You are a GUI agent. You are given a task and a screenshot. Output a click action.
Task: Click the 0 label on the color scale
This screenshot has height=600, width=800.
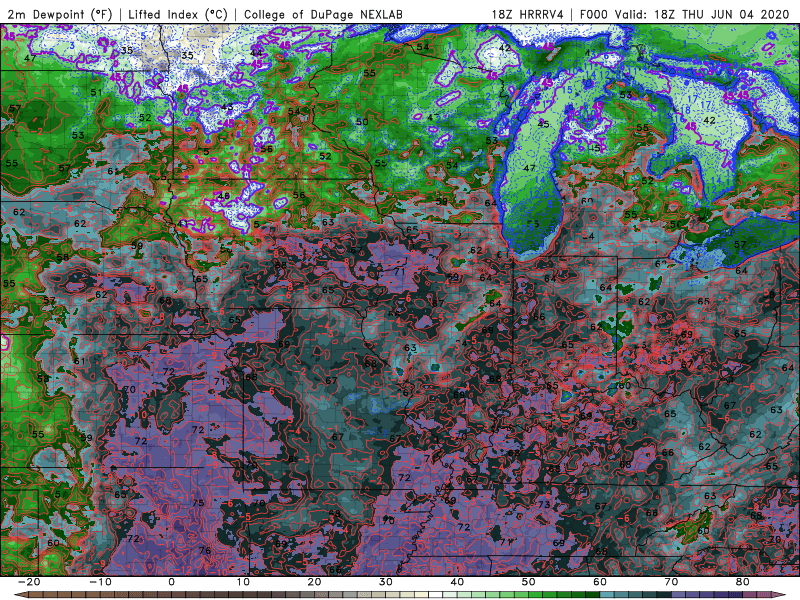pyautogui.click(x=171, y=582)
